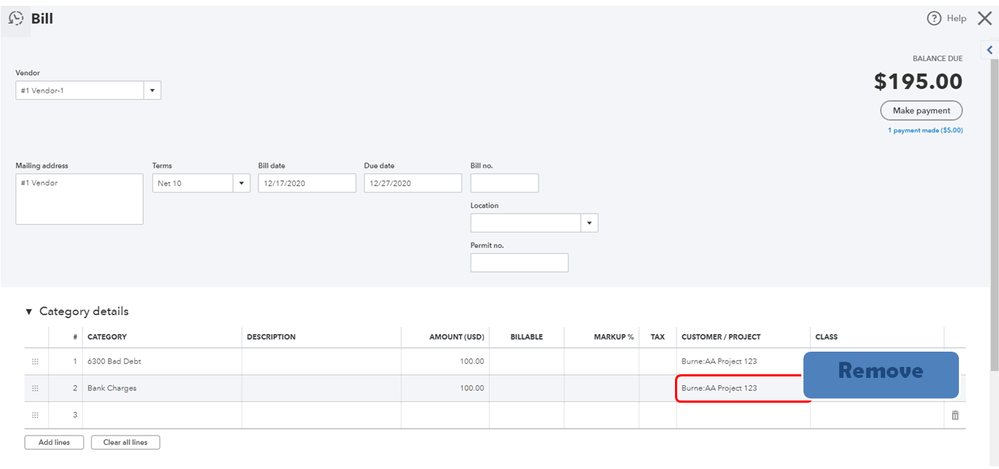Click the empty Category cell in row 3
This screenshot has height=469, width=999.
click(162, 415)
